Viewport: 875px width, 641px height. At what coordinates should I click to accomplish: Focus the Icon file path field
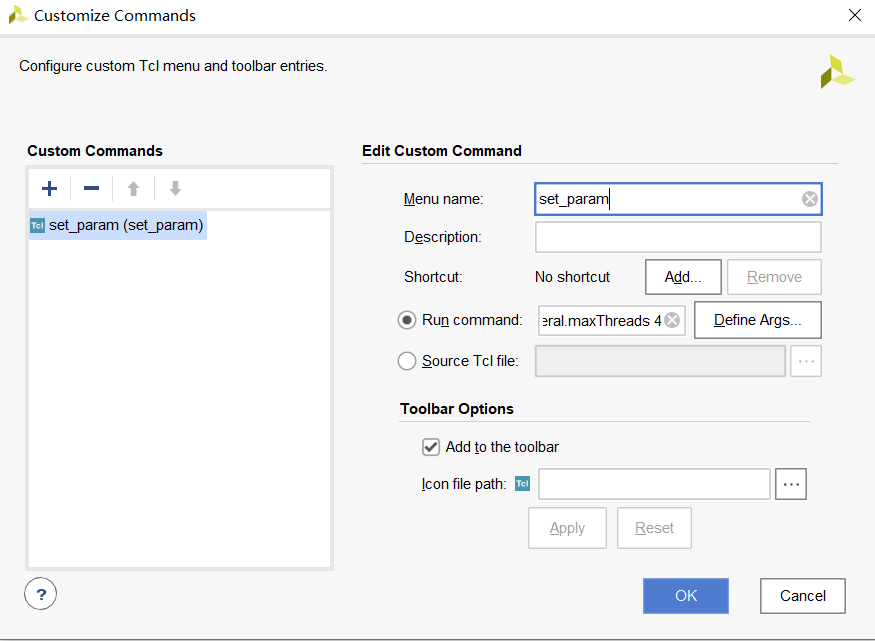pyautogui.click(x=654, y=484)
